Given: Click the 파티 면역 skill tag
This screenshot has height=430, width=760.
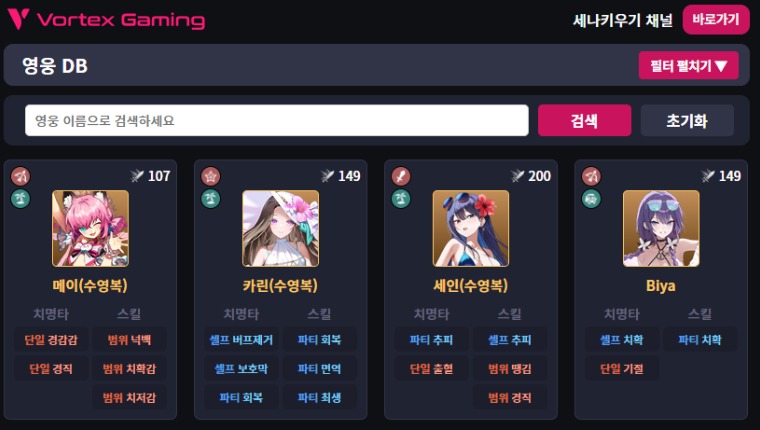Looking at the screenshot, I should pyautogui.click(x=319, y=368).
